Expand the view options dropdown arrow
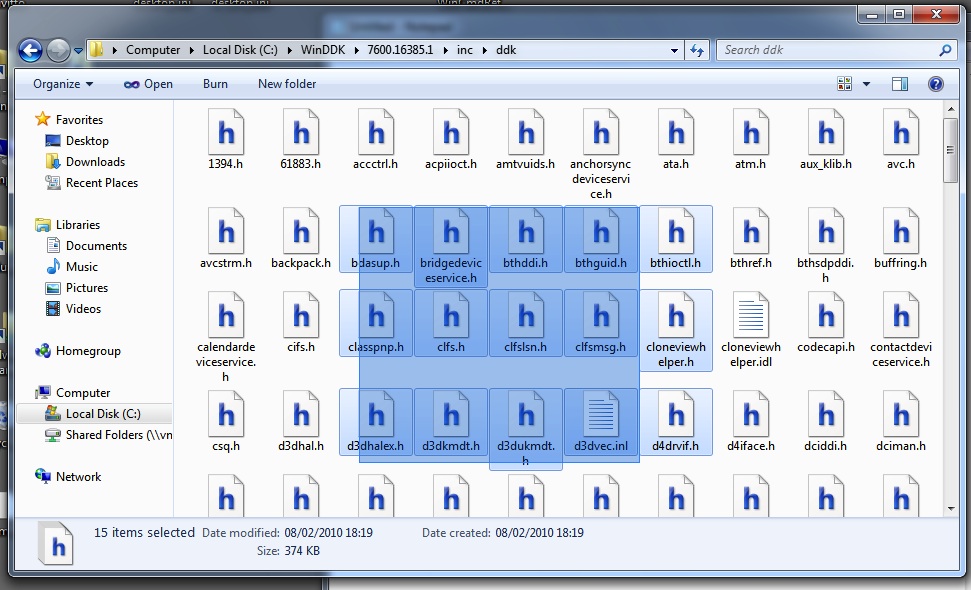 tap(866, 84)
